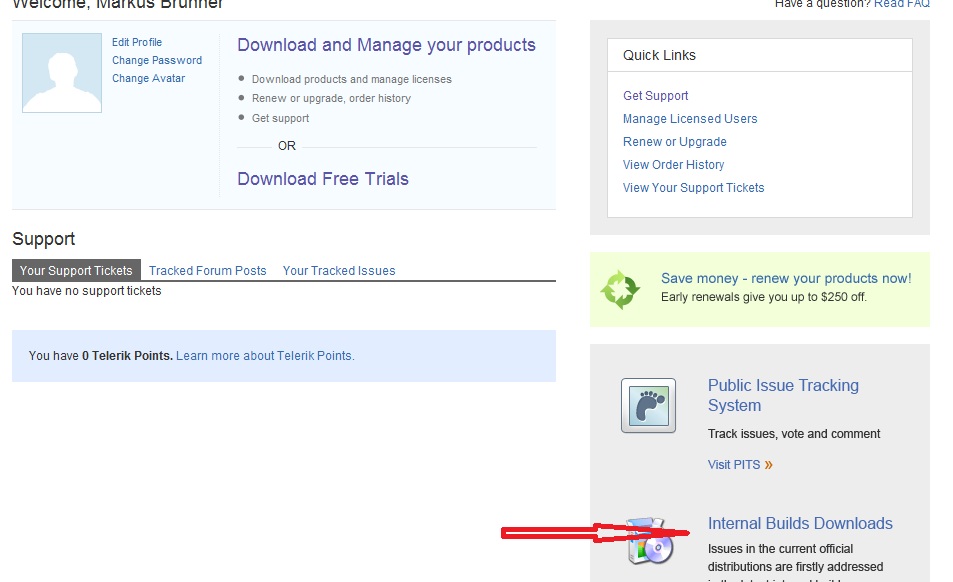Image resolution: width=953 pixels, height=582 pixels.
Task: Switch to the Tracked Forum Posts tab
Action: click(208, 271)
